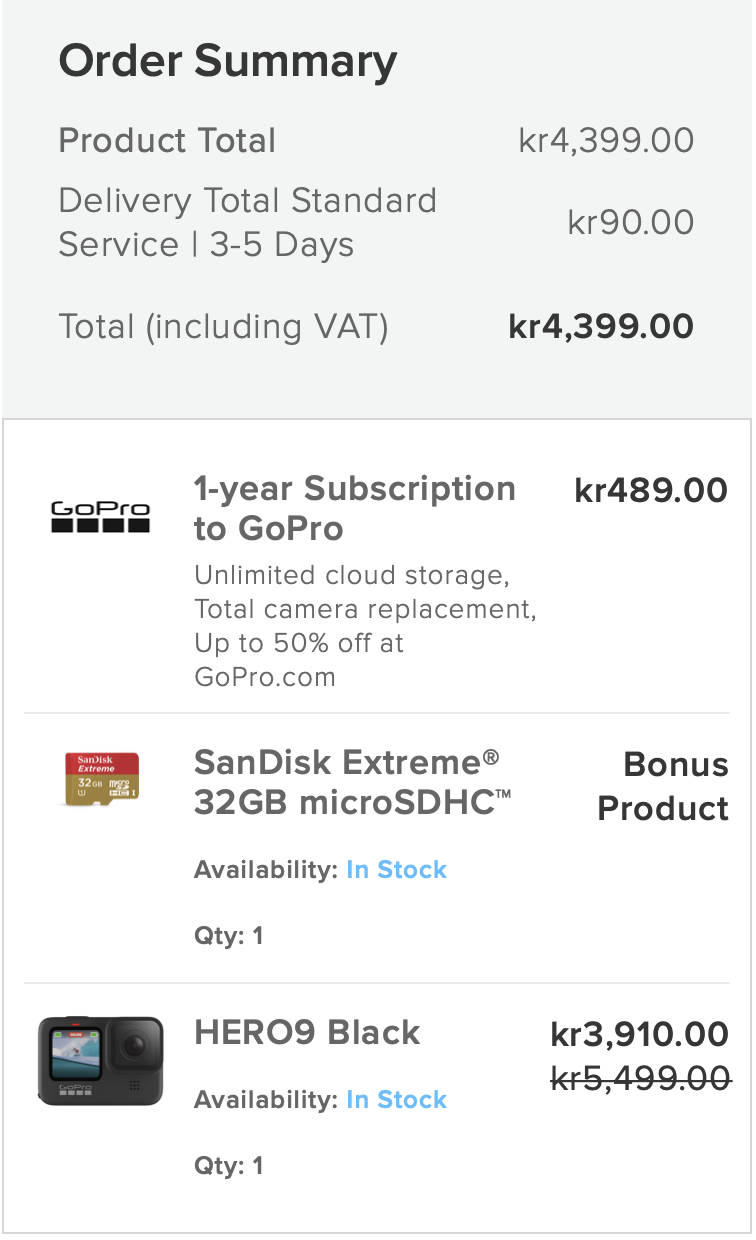The width and height of the screenshot is (756, 1240).
Task: Click the Order Summary heading
Action: pyautogui.click(x=228, y=62)
